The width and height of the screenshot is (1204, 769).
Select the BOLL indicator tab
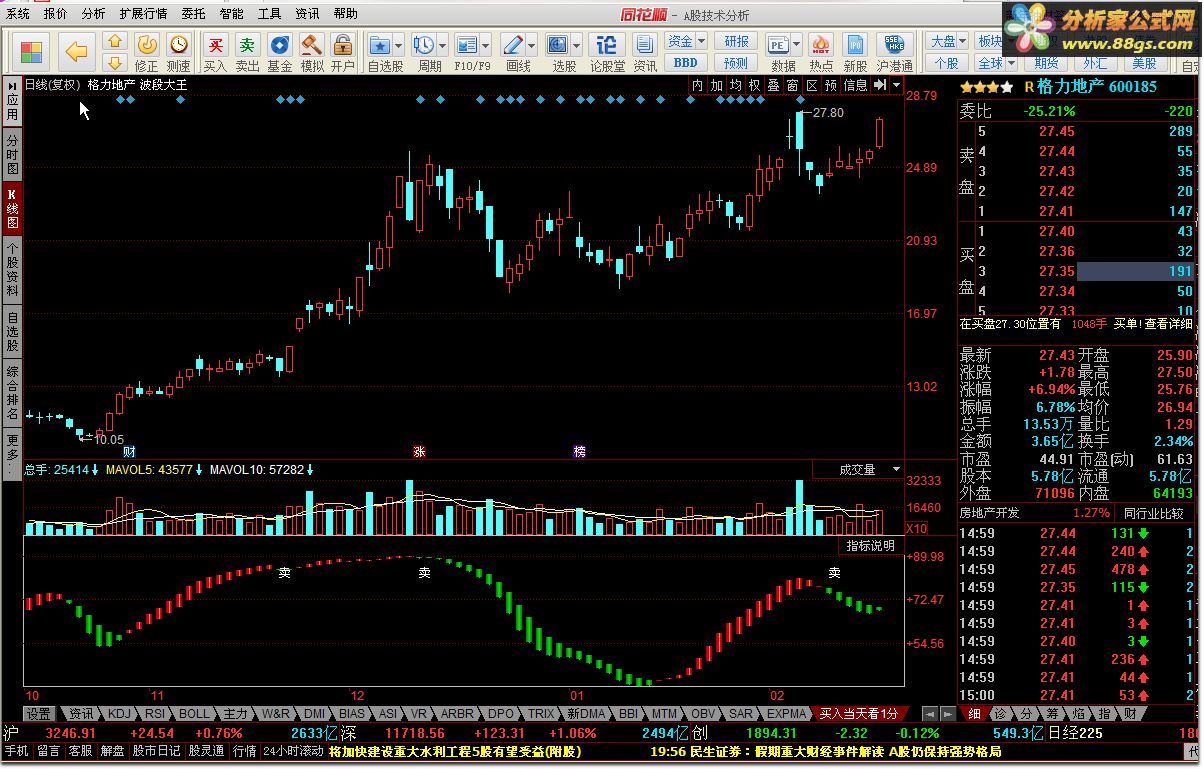pyautogui.click(x=194, y=714)
